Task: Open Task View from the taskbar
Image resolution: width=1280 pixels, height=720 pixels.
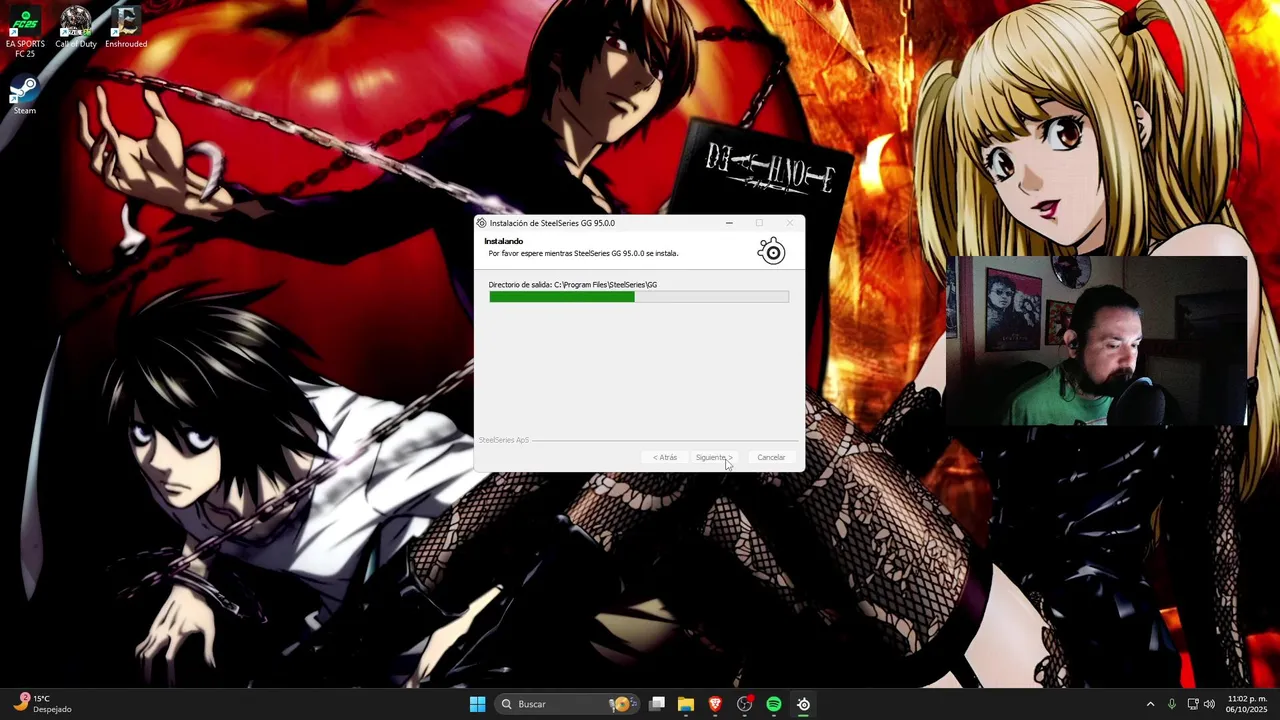Action: coord(657,704)
